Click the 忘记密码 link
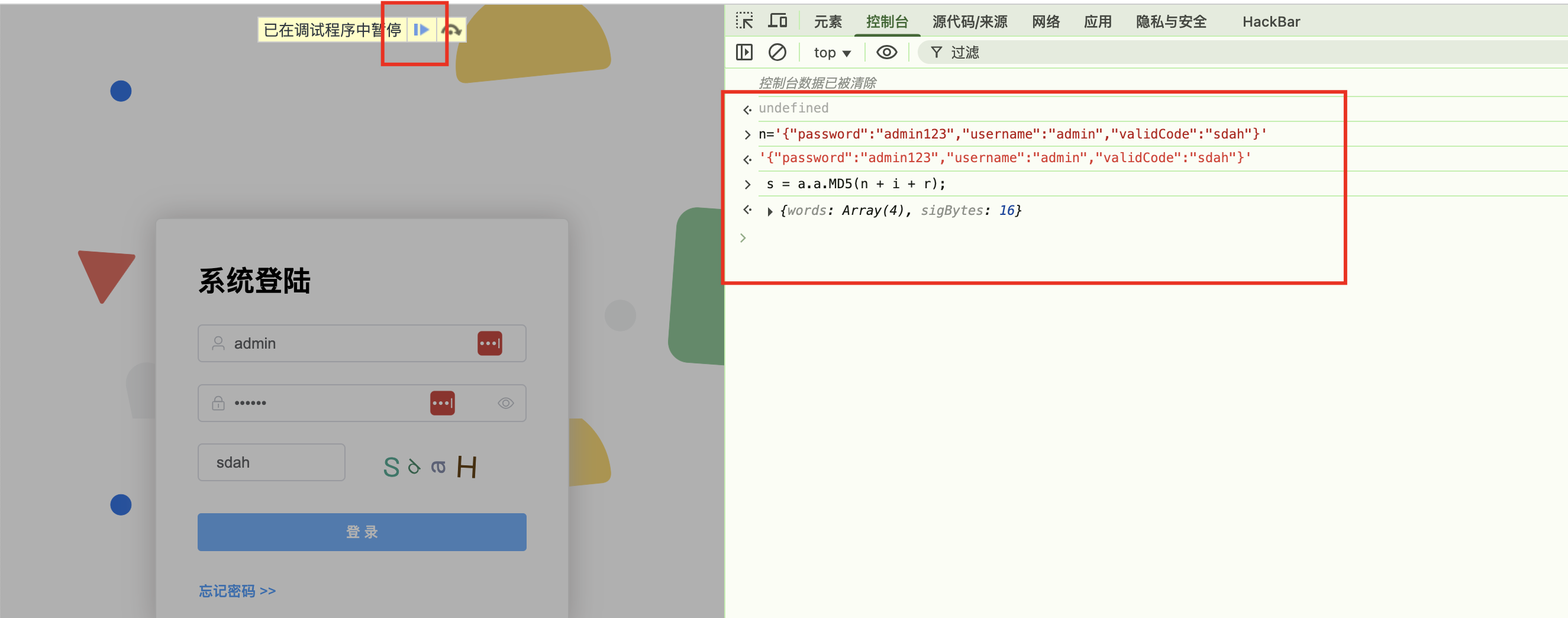 click(237, 591)
